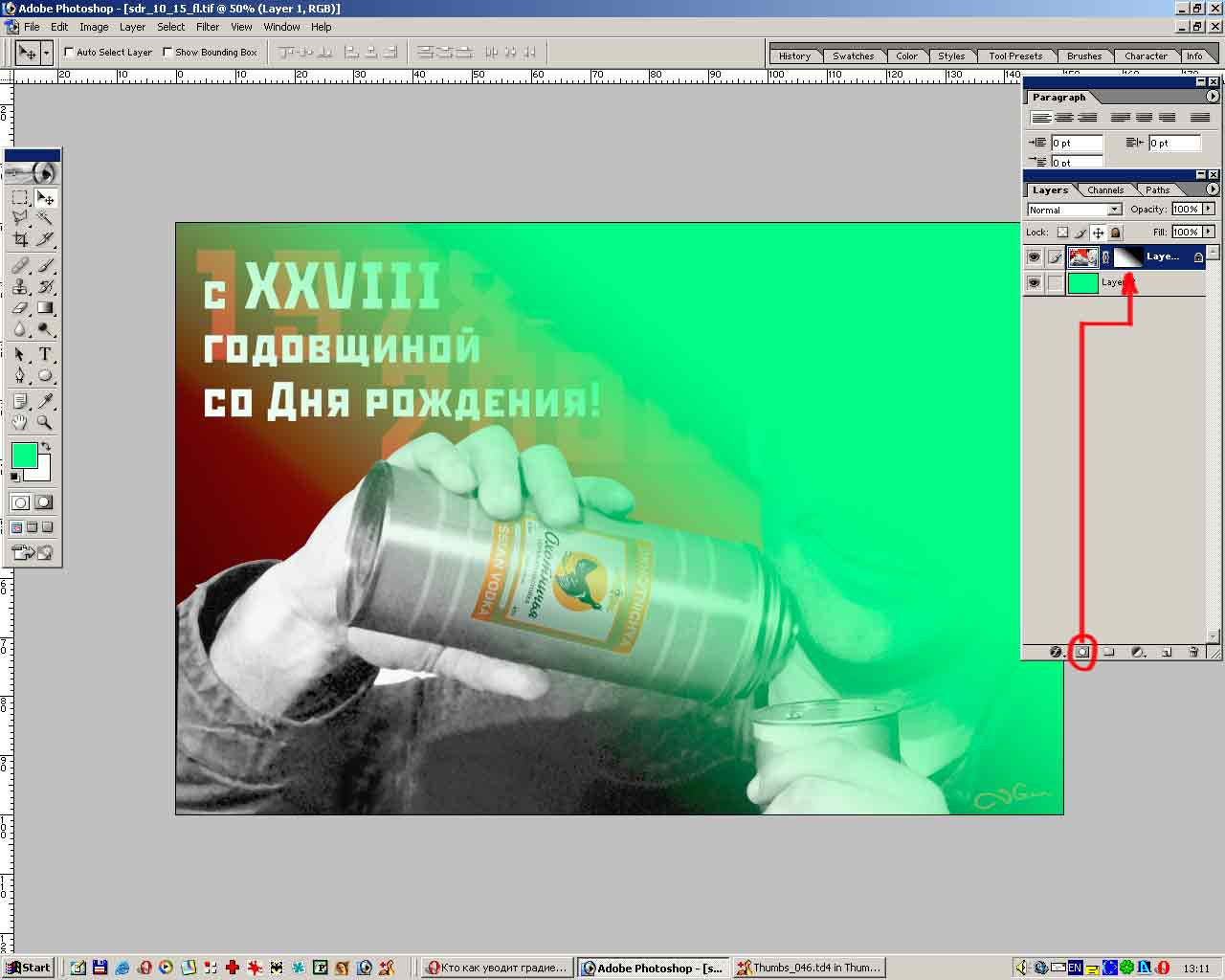This screenshot has width=1225, height=980.
Task: Select the Slice tool
Action: coord(45,239)
